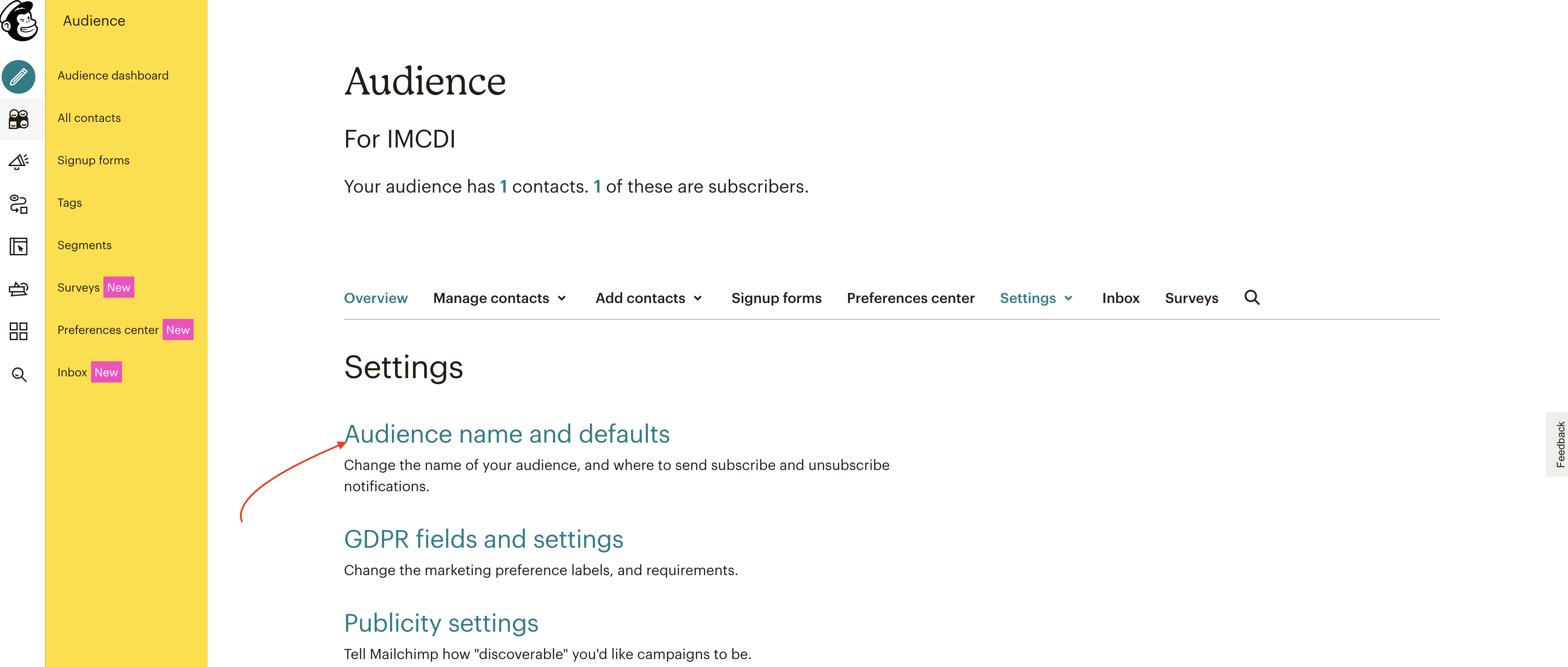Select the Audience icon in sidebar
Screen dimensions: 1568x667
[19, 119]
